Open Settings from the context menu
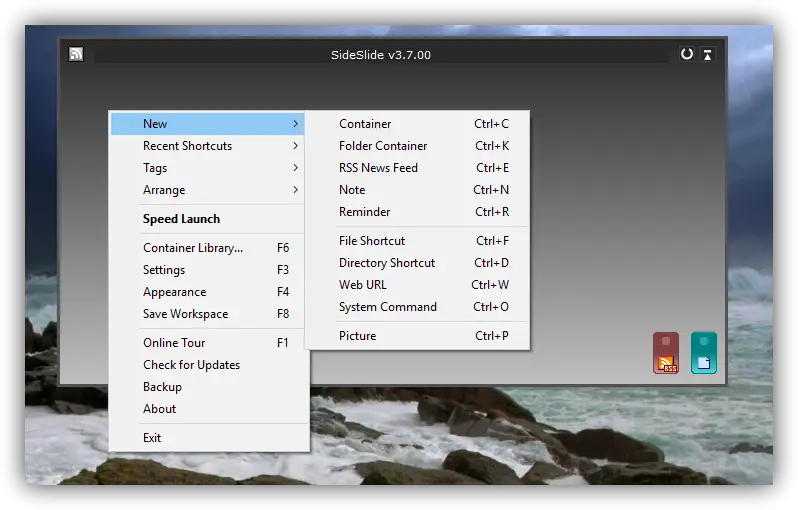 [208, 270]
